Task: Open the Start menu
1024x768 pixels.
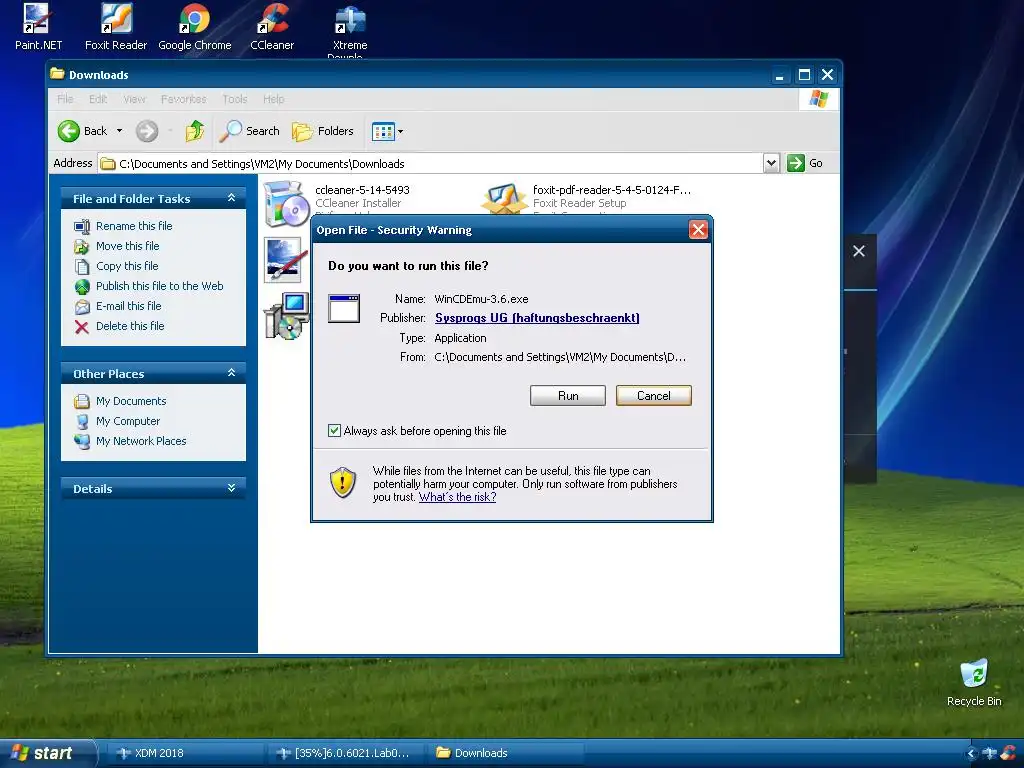Action: click(x=47, y=753)
